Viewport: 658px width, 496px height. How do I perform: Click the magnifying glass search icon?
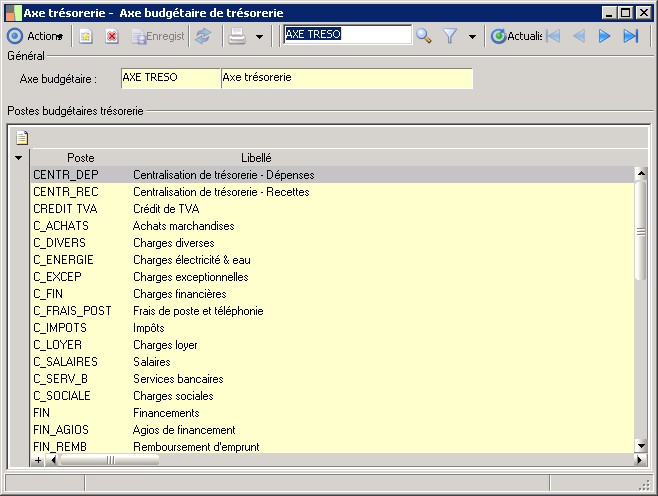[424, 36]
